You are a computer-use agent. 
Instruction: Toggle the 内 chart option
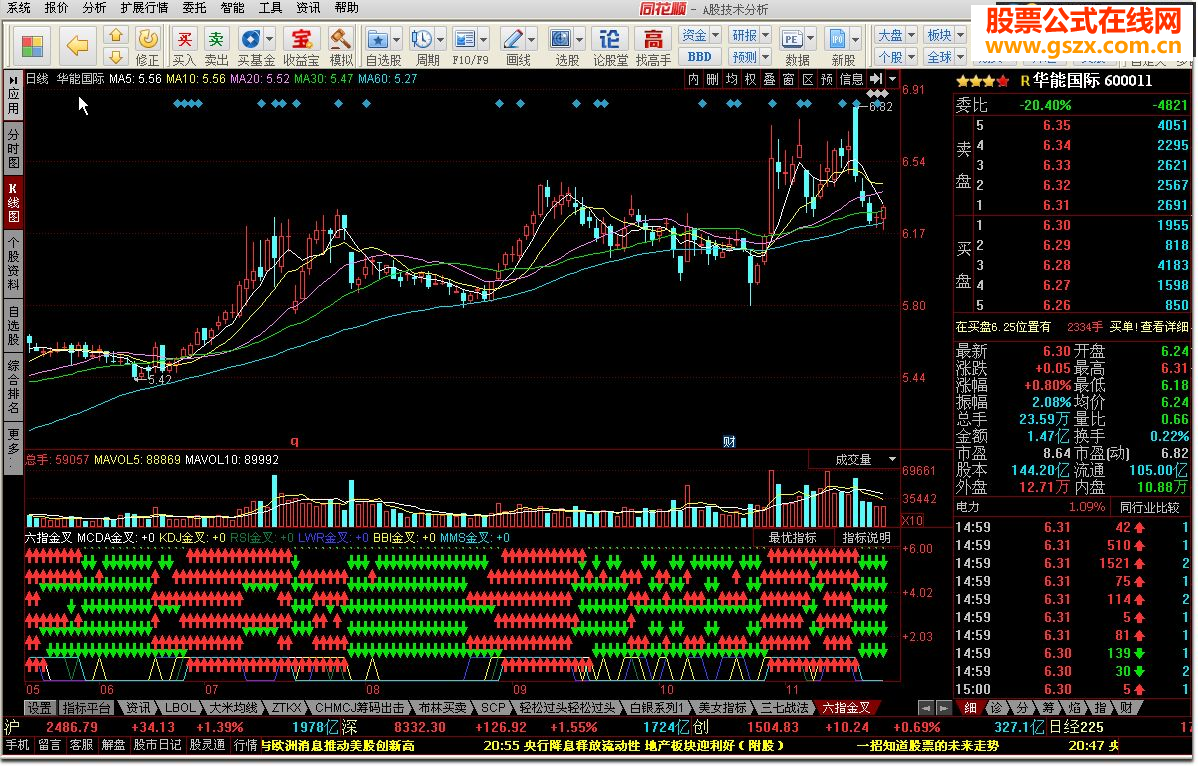pos(693,79)
